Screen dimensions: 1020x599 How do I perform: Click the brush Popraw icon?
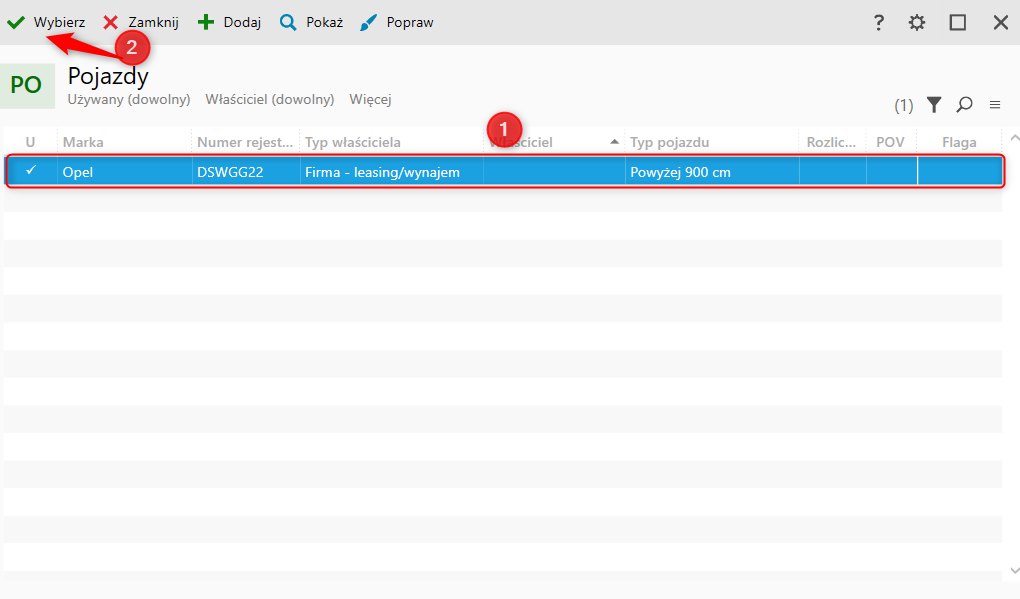(x=368, y=23)
